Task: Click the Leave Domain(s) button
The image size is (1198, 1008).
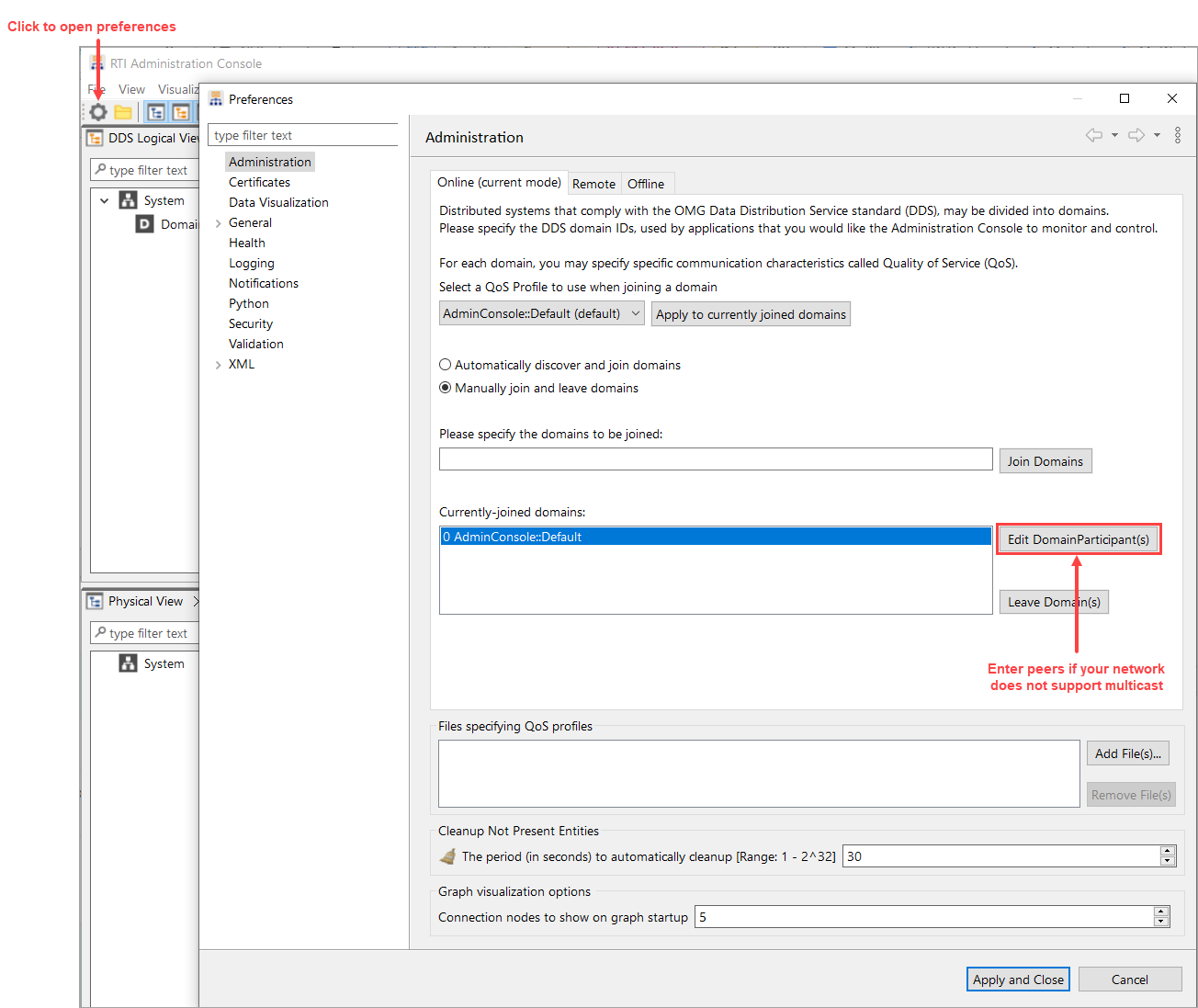Action: tap(1054, 602)
